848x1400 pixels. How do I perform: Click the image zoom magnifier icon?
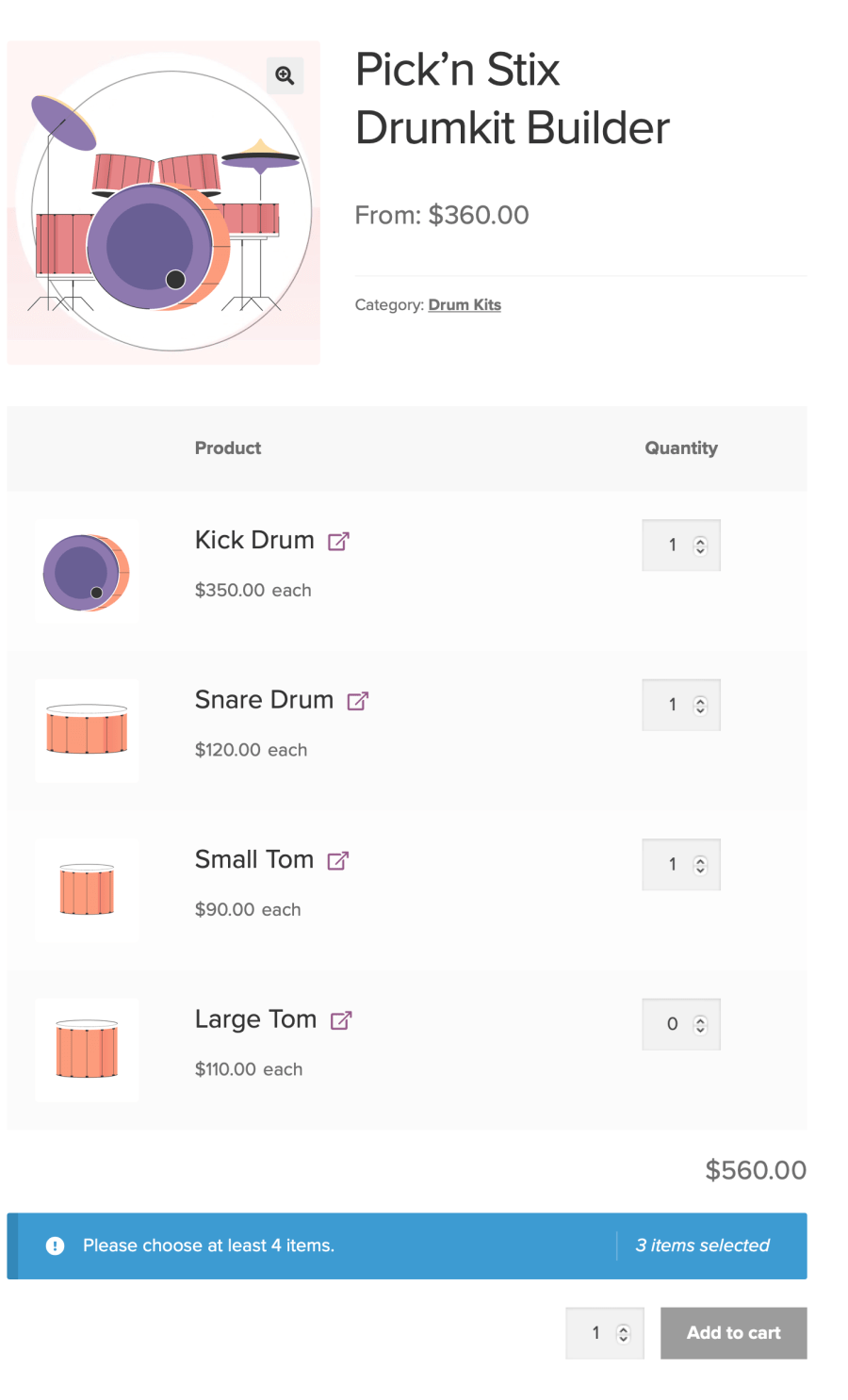point(285,75)
